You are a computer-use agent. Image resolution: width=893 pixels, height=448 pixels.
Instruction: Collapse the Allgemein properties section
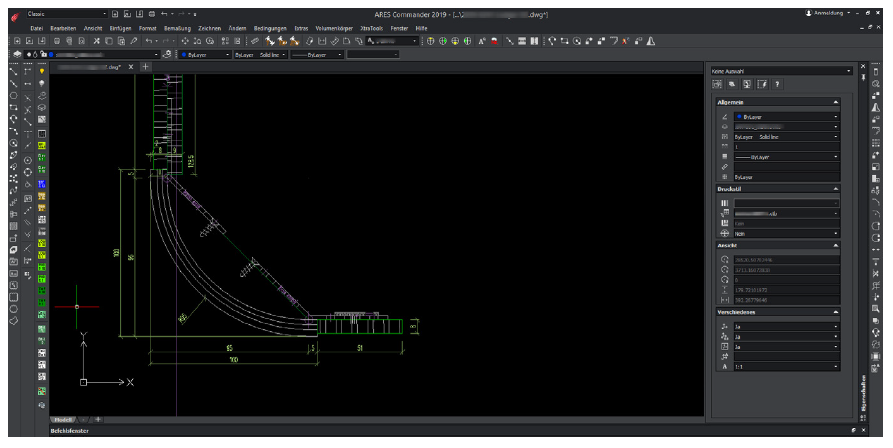[x=836, y=103]
